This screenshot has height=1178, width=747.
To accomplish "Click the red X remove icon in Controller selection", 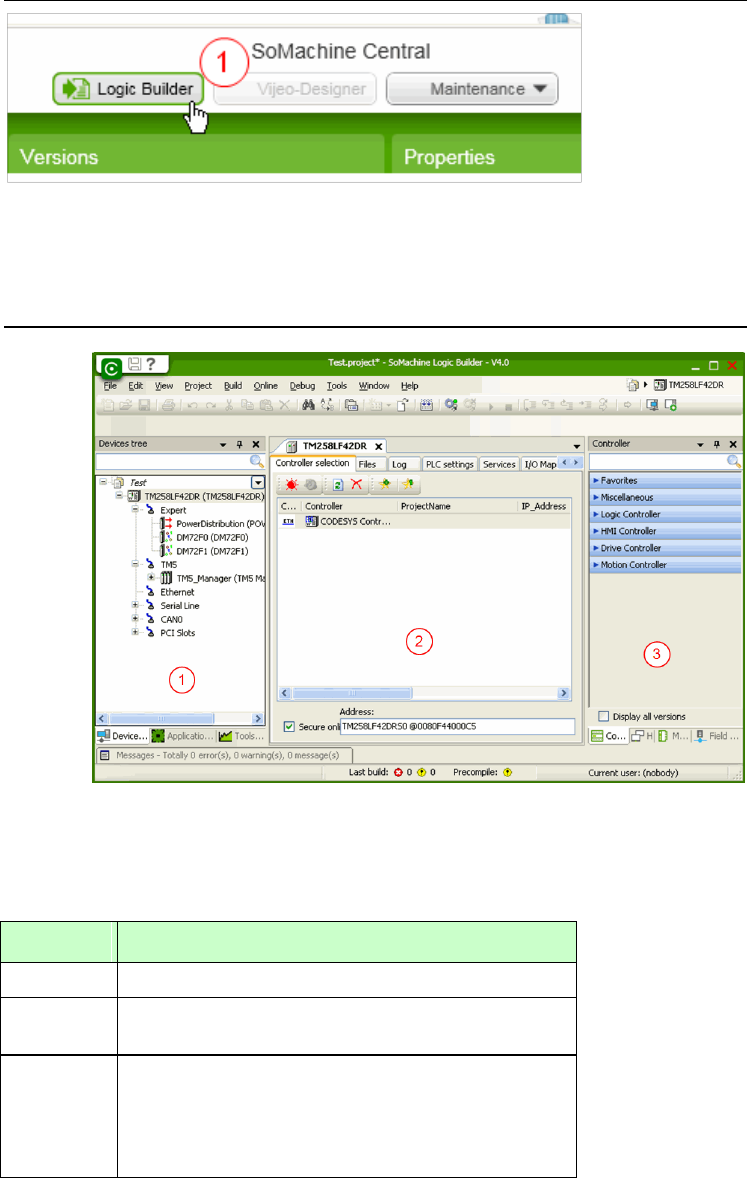I will coord(356,485).
